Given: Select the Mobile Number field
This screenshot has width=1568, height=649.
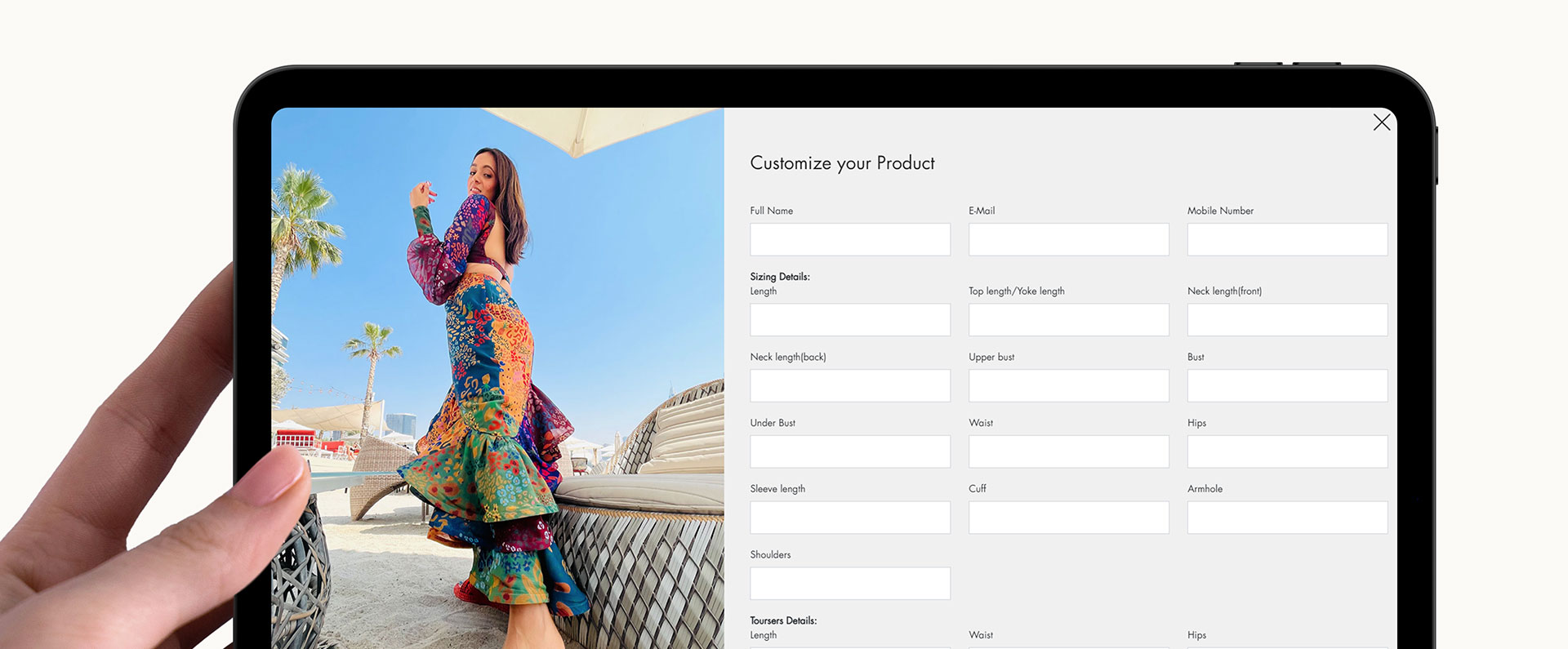Looking at the screenshot, I should click(x=1287, y=239).
